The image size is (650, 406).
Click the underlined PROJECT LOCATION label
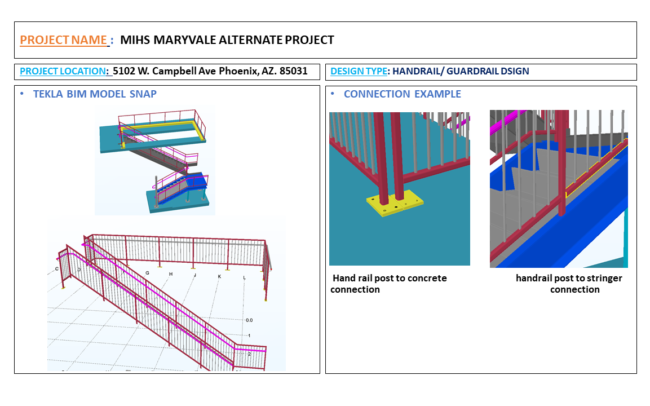point(64,72)
